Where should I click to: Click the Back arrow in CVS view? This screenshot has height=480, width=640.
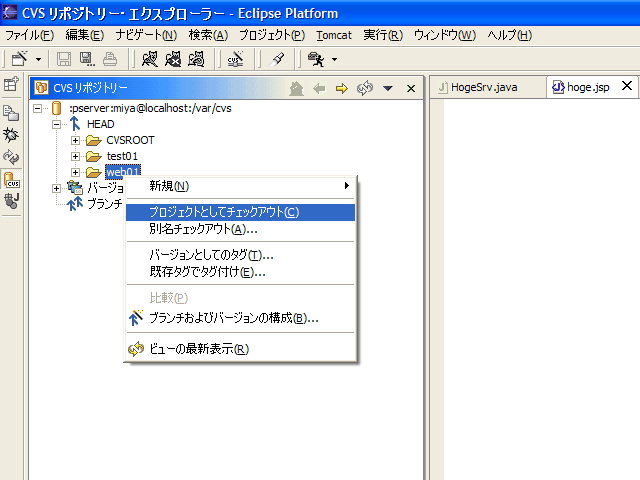click(x=319, y=88)
